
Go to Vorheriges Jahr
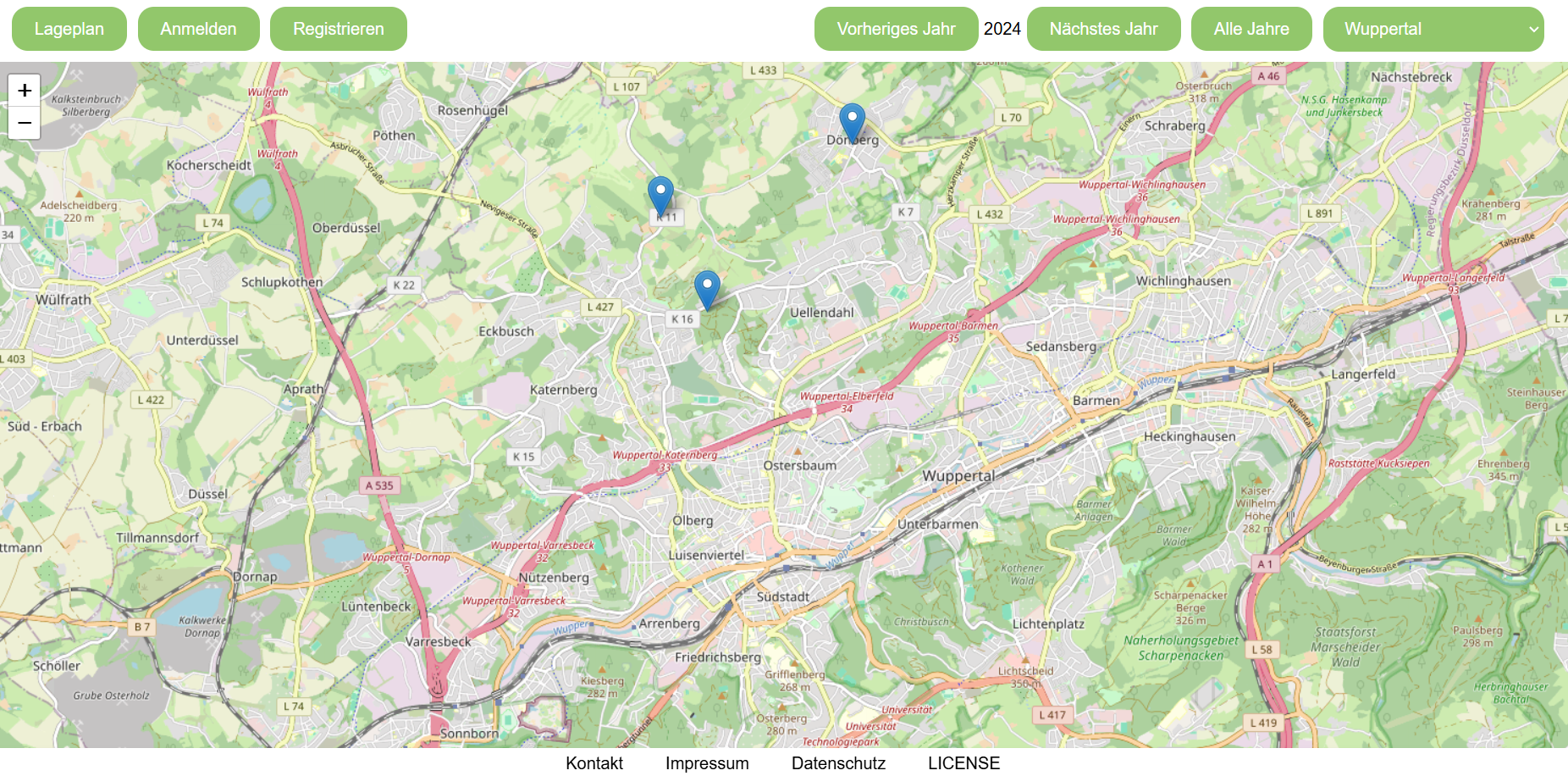pyautogui.click(x=896, y=29)
